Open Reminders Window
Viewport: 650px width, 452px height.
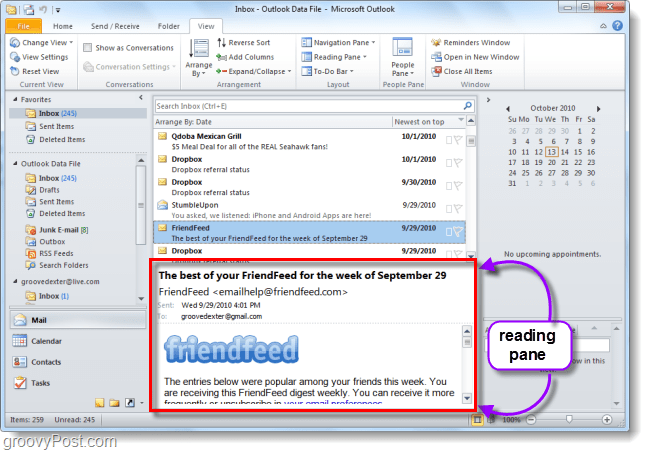(x=471, y=43)
